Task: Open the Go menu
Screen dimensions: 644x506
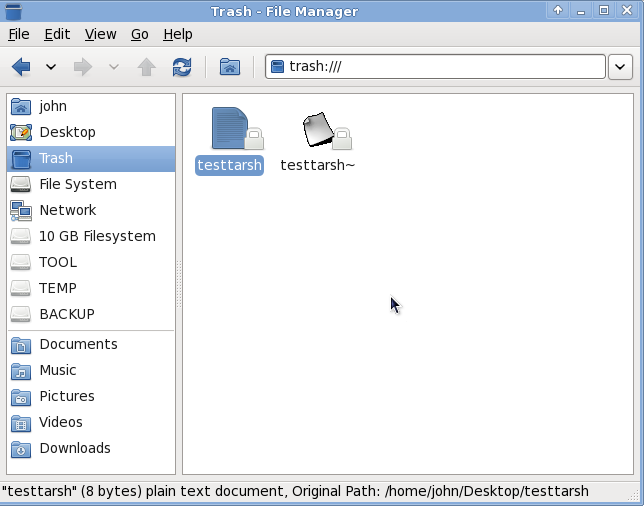Action: (x=139, y=34)
